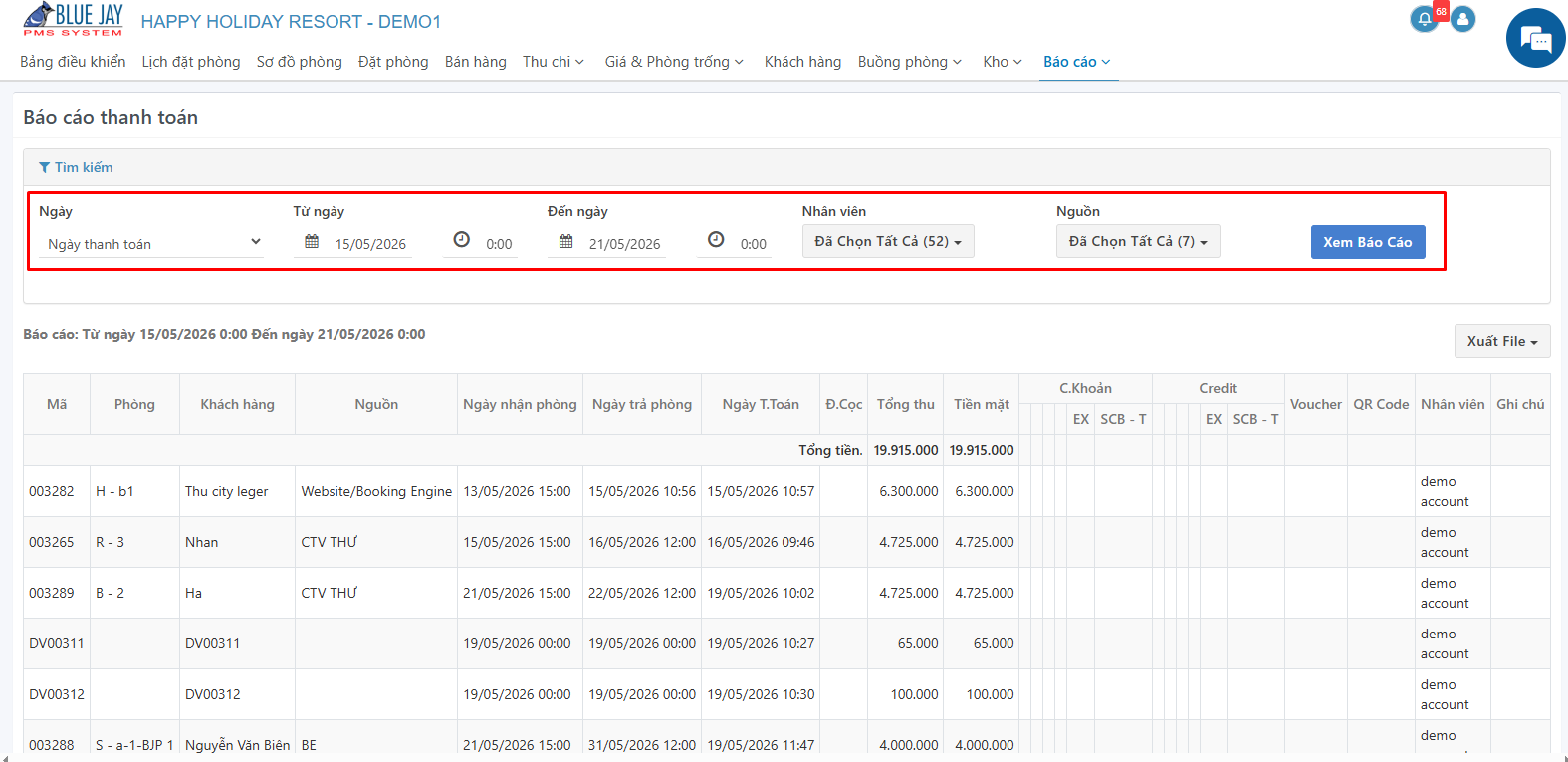Click the Mã column header
This screenshot has height=762, width=1568.
point(57,404)
